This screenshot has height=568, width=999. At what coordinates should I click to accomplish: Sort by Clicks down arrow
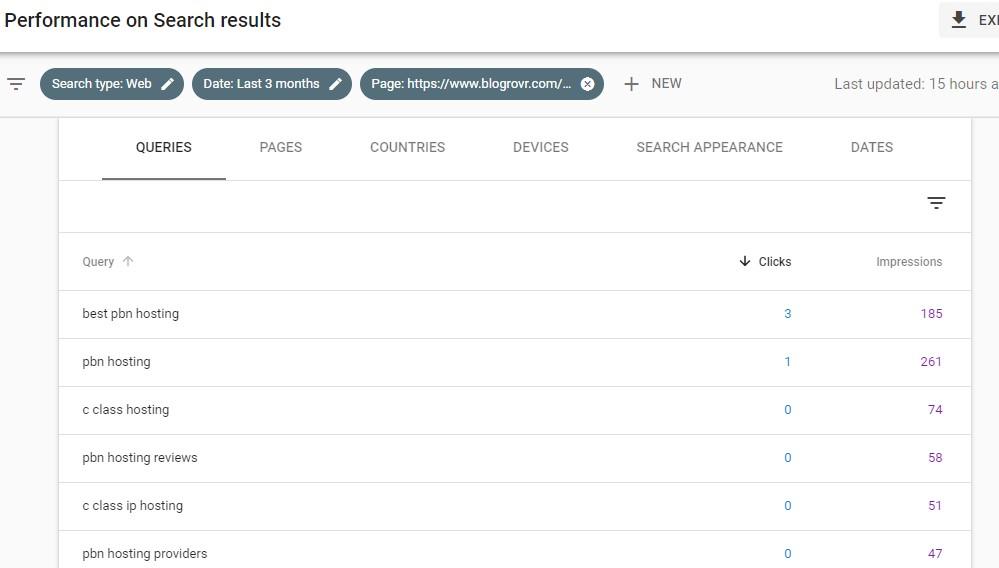[x=744, y=262]
